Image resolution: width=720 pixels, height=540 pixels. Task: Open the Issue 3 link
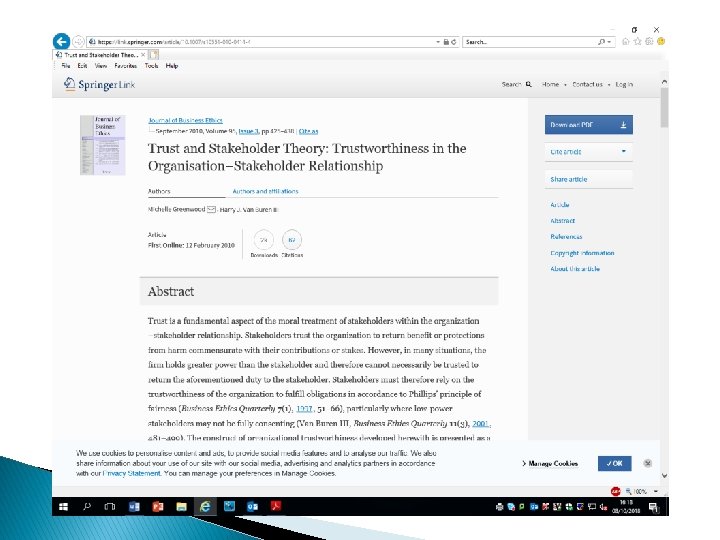pyautogui.click(x=248, y=131)
